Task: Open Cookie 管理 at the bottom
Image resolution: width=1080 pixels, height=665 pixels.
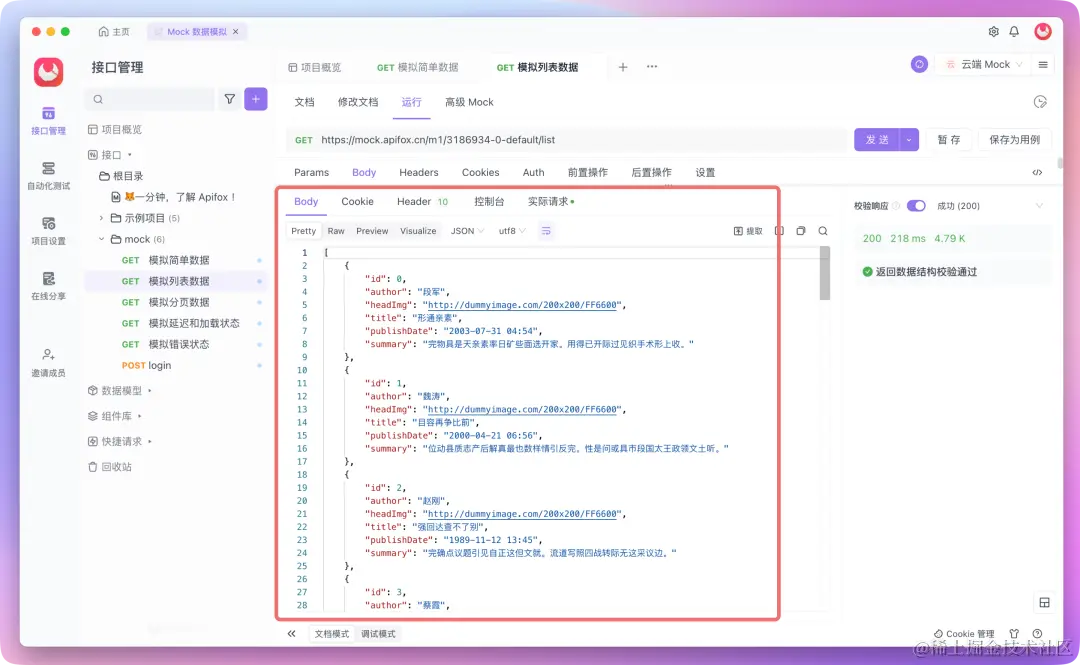Action: tap(964, 633)
